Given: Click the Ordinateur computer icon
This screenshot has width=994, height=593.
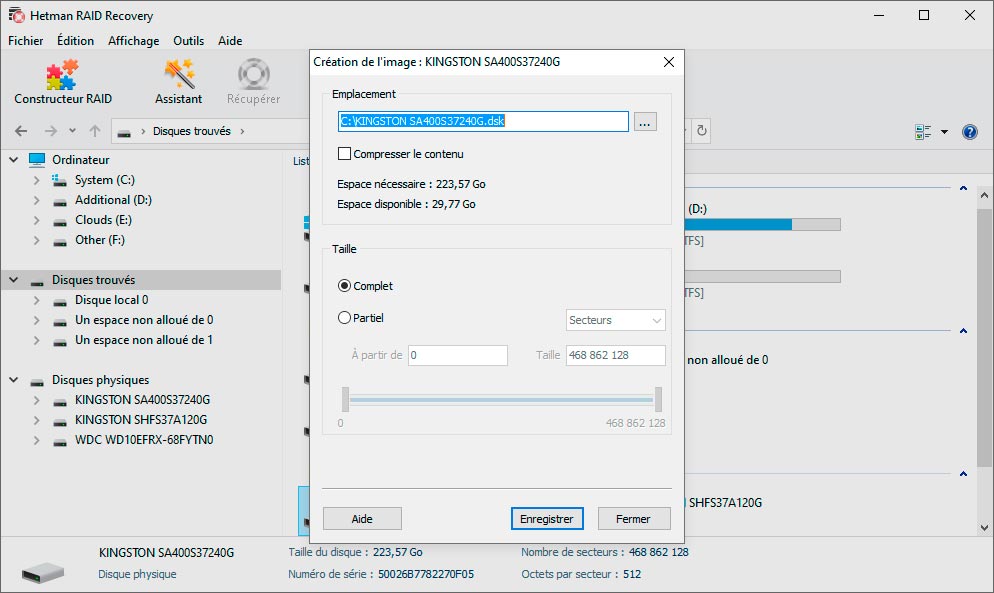Looking at the screenshot, I should pyautogui.click(x=37, y=160).
